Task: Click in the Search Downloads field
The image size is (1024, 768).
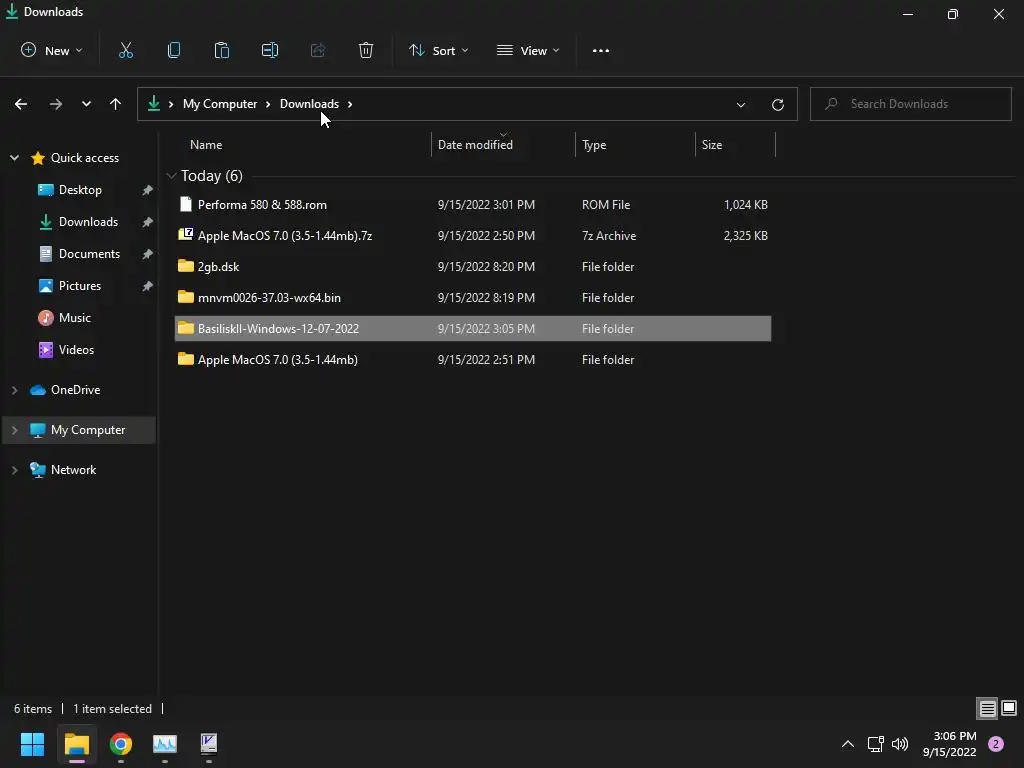Action: tap(910, 104)
